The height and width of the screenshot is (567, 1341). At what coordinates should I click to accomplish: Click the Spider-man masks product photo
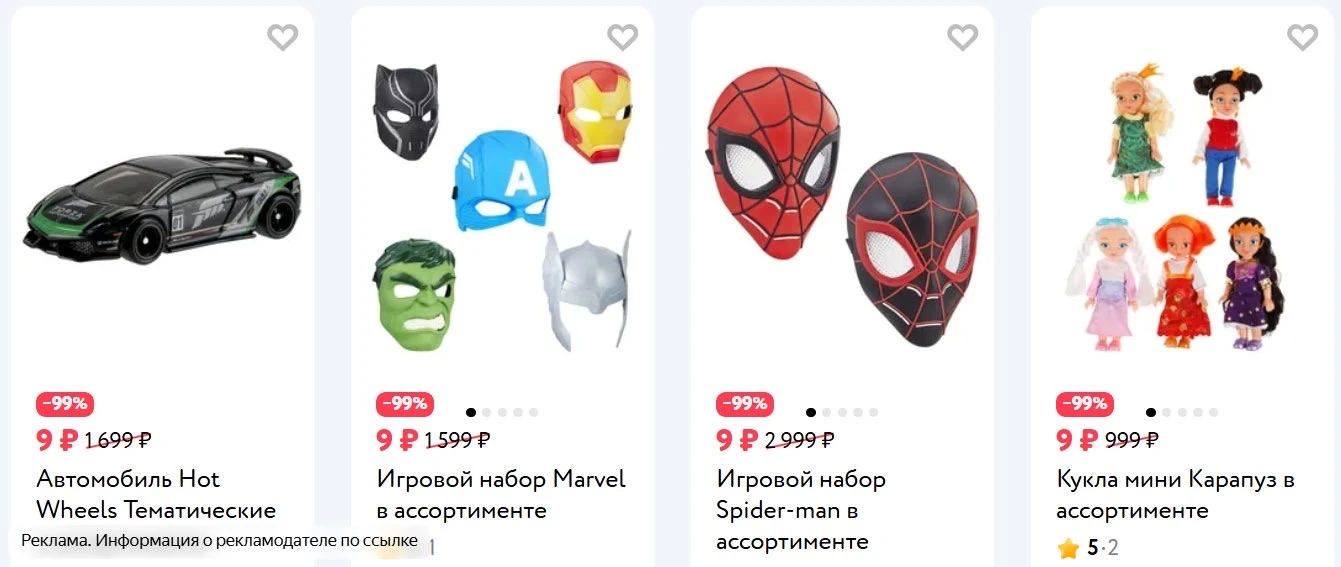tap(843, 207)
